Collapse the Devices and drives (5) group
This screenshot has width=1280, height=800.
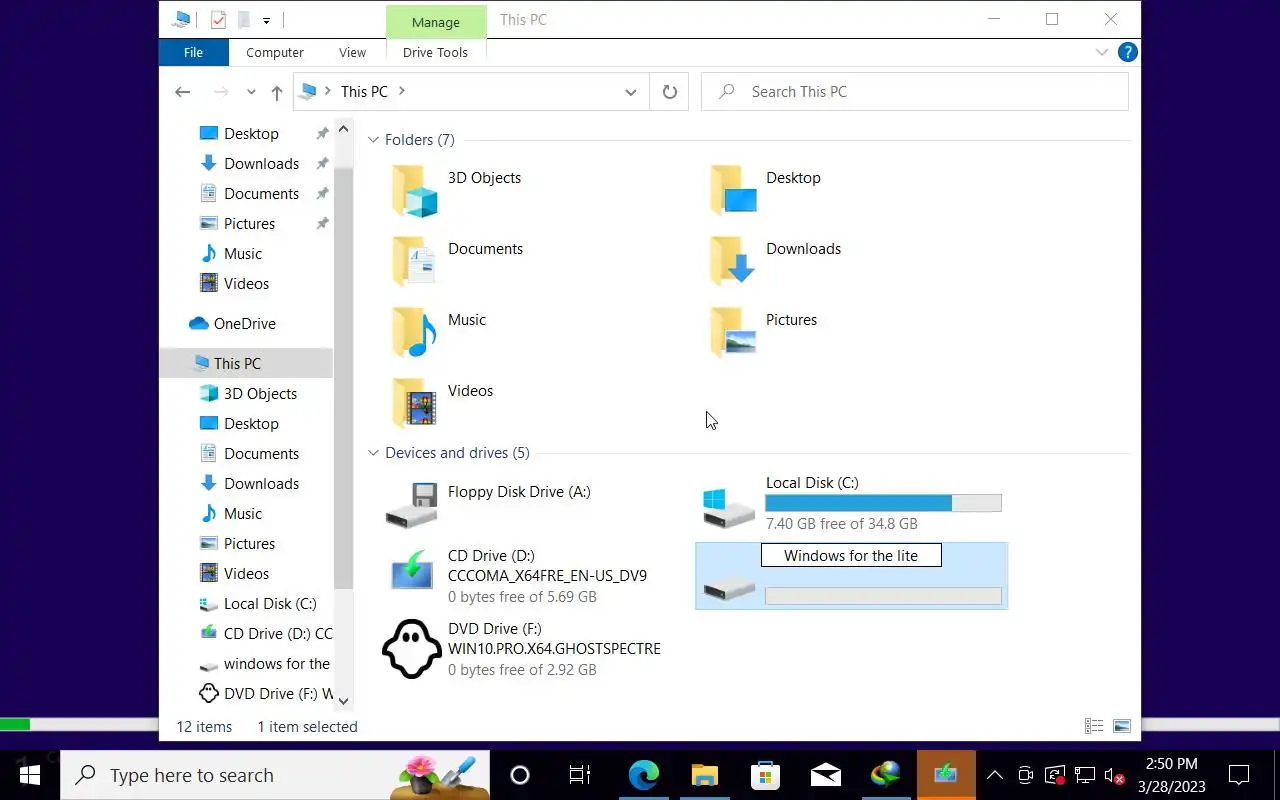(373, 453)
